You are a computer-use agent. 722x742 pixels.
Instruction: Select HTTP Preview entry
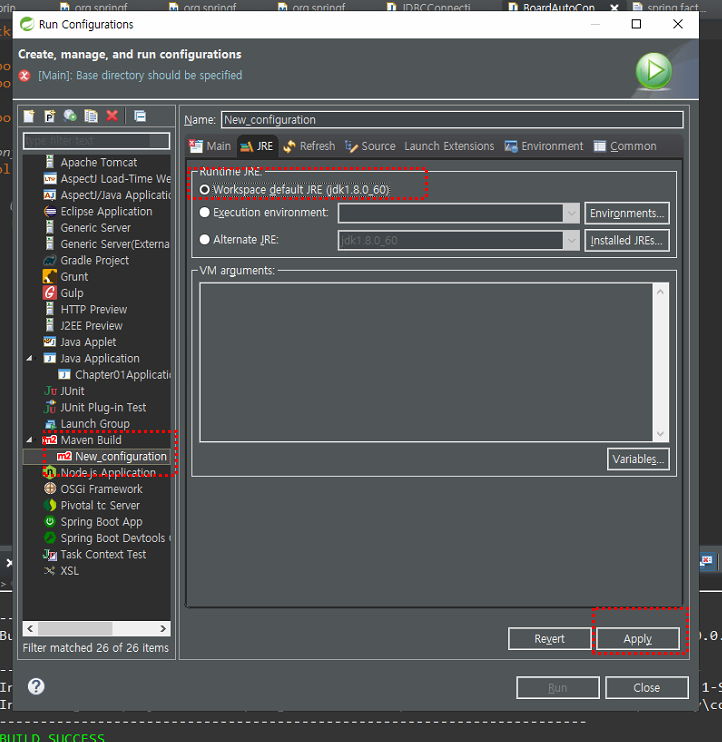point(86,309)
